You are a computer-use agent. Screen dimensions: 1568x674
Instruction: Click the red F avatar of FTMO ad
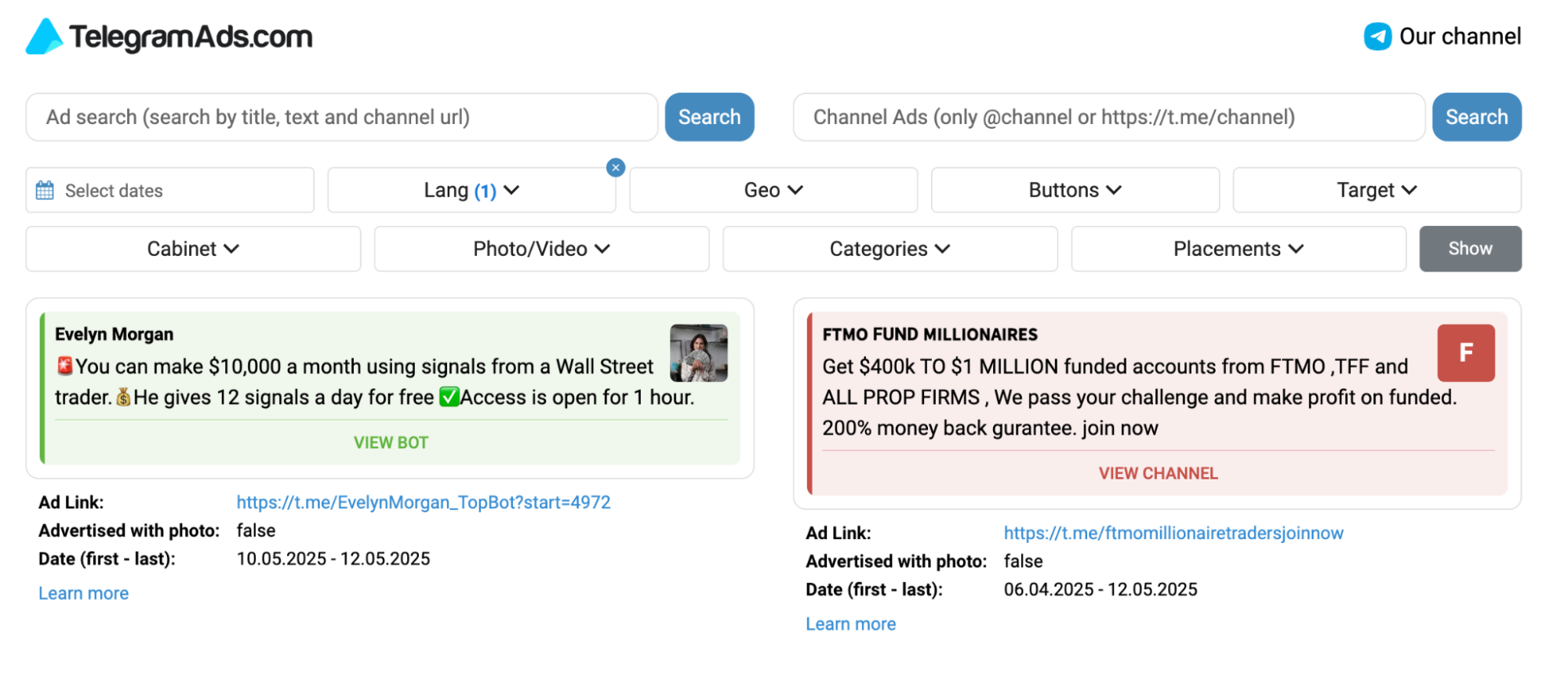pyautogui.click(x=1465, y=353)
